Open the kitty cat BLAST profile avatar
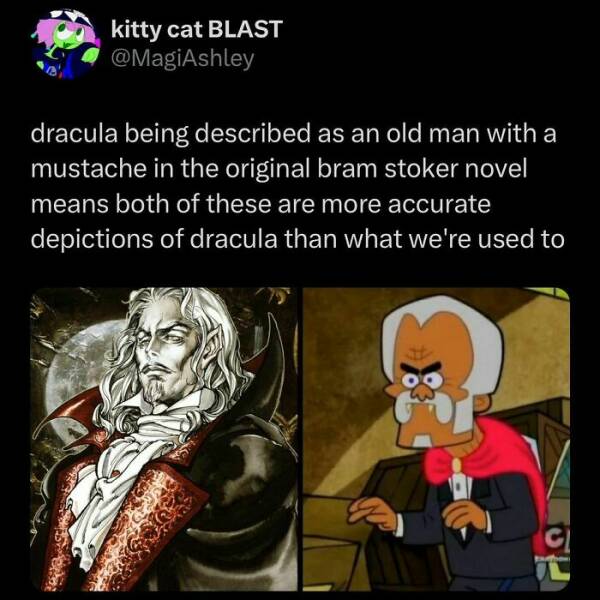This screenshot has width=600, height=600. tap(65, 45)
